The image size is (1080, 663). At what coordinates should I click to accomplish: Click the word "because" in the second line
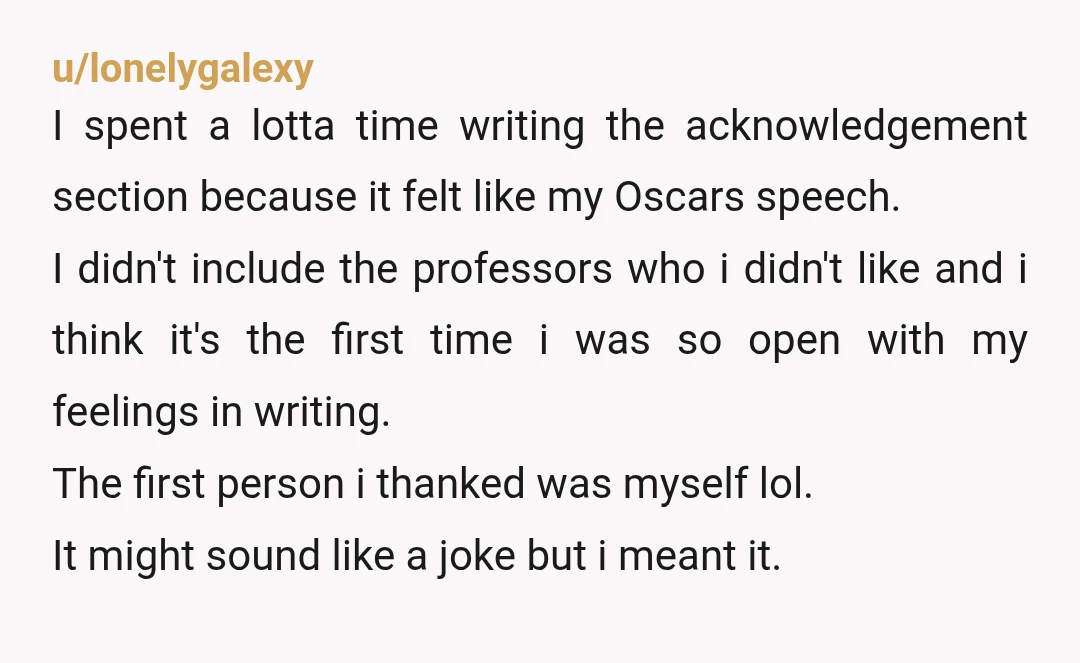278,197
